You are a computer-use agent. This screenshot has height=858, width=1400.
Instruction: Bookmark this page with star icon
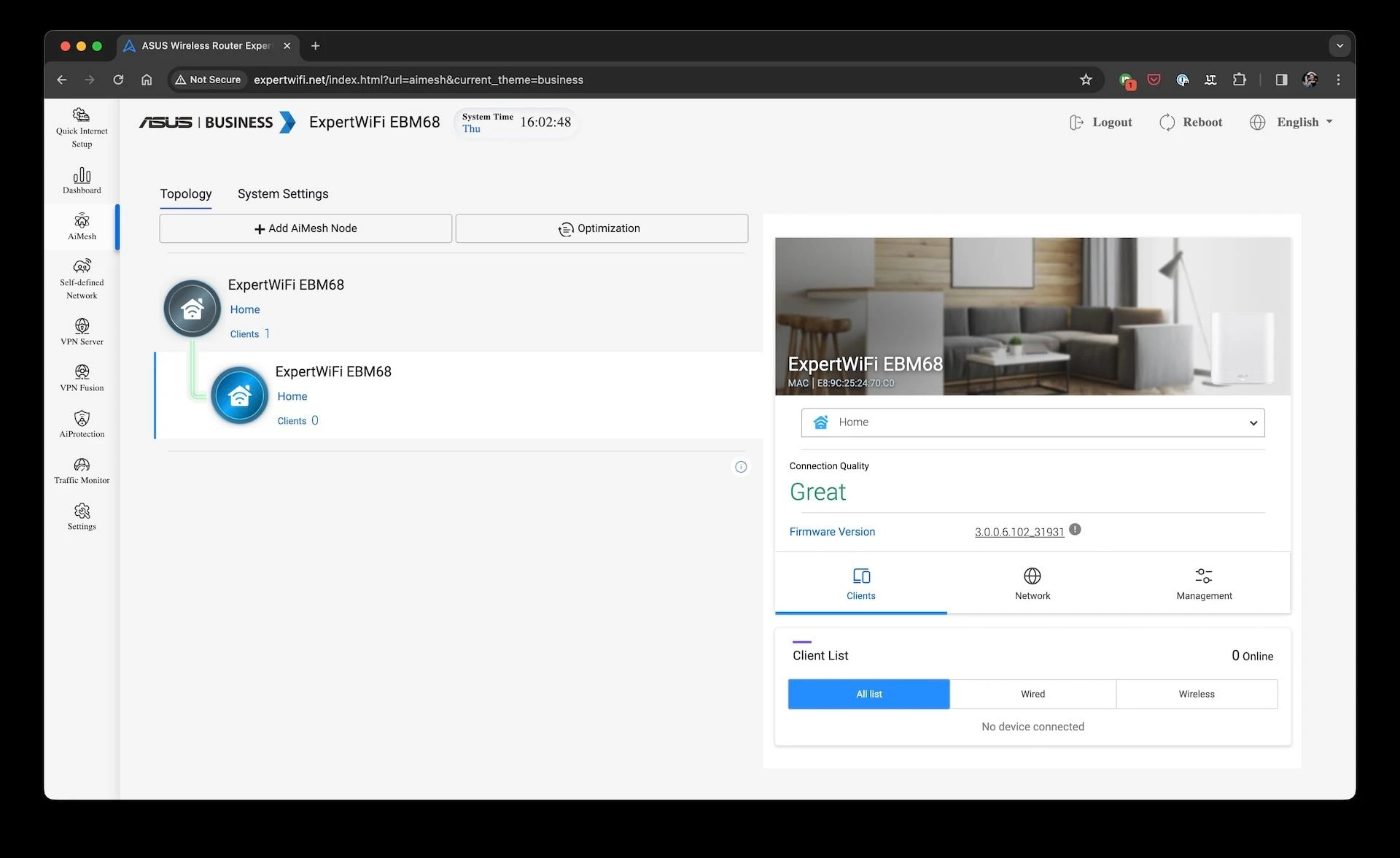coord(1086,80)
